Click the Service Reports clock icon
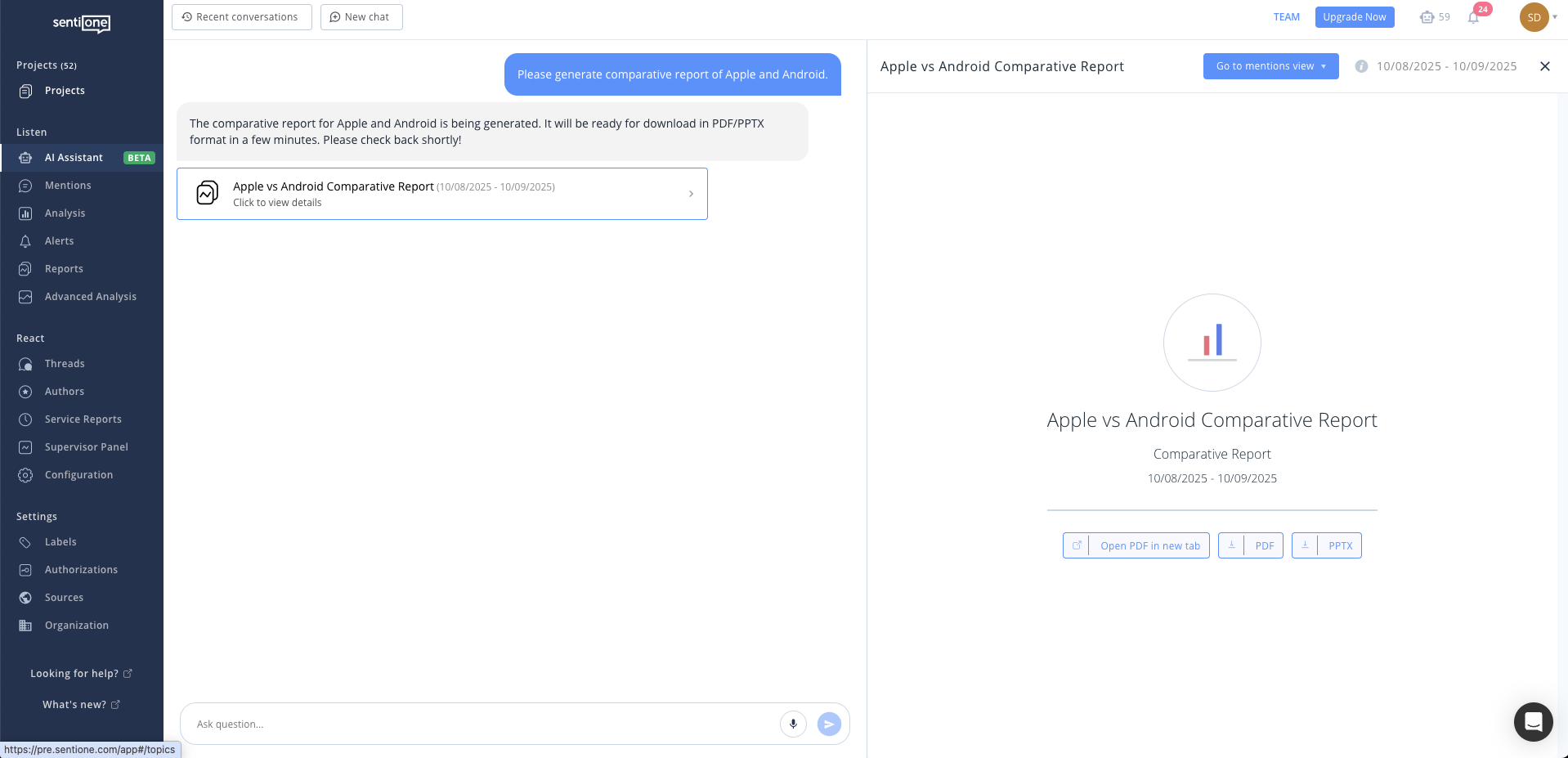 pos(25,419)
